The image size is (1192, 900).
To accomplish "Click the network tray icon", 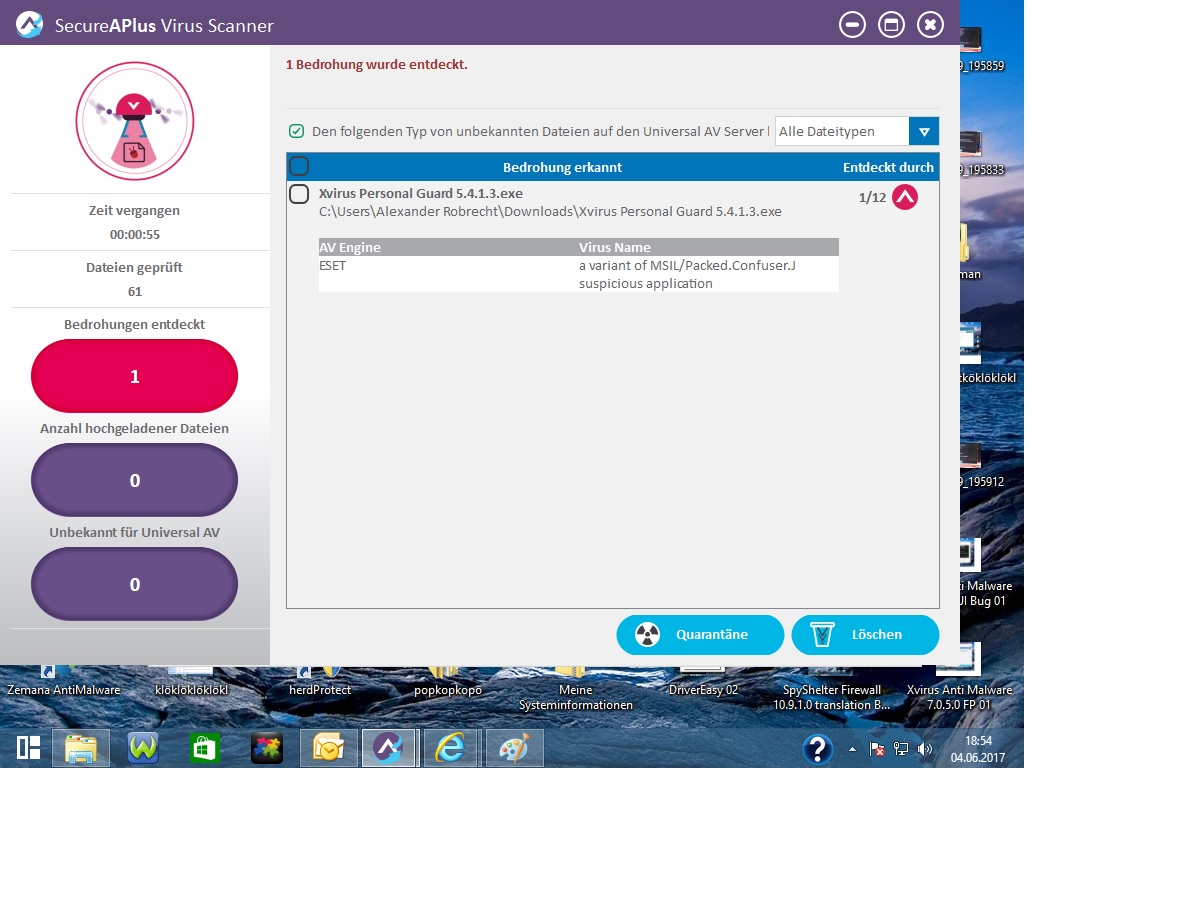I will point(901,749).
